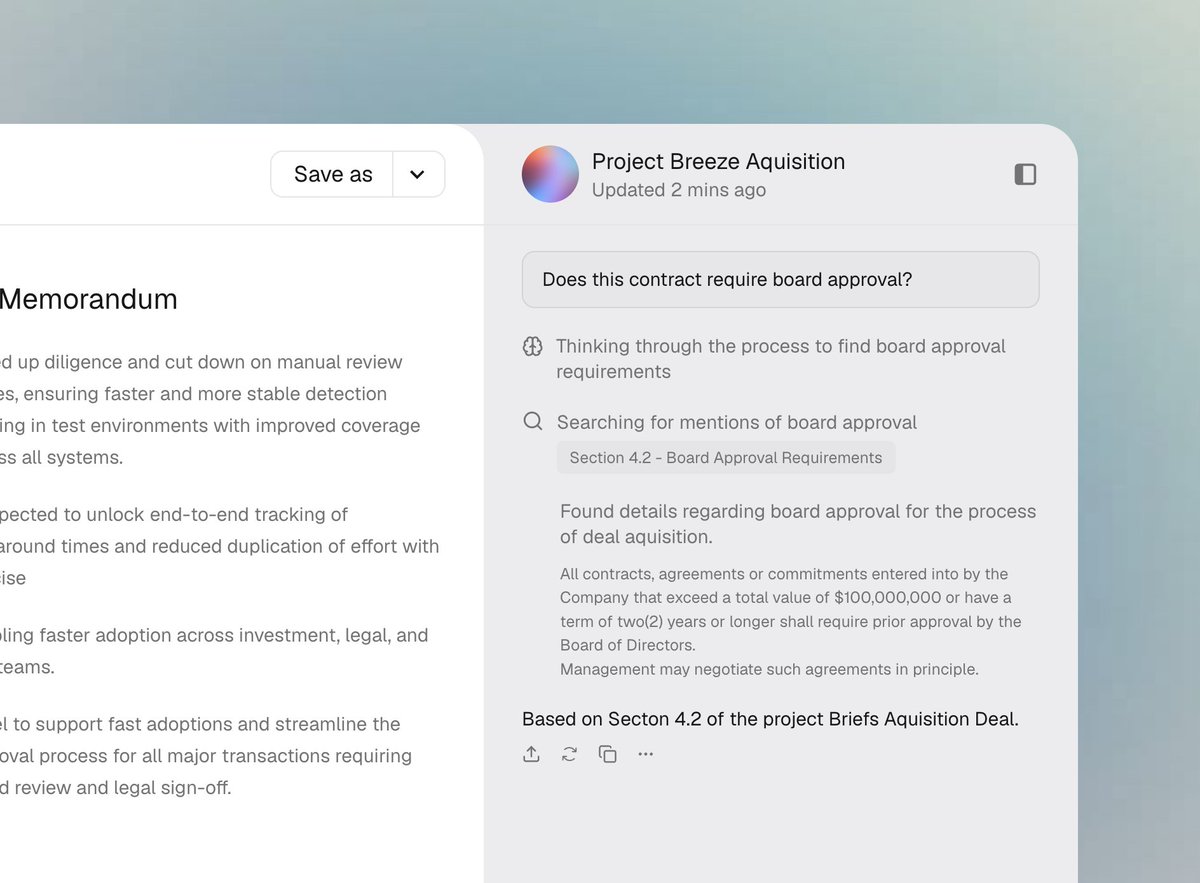Expand the Thinking through the process step

(x=781, y=359)
